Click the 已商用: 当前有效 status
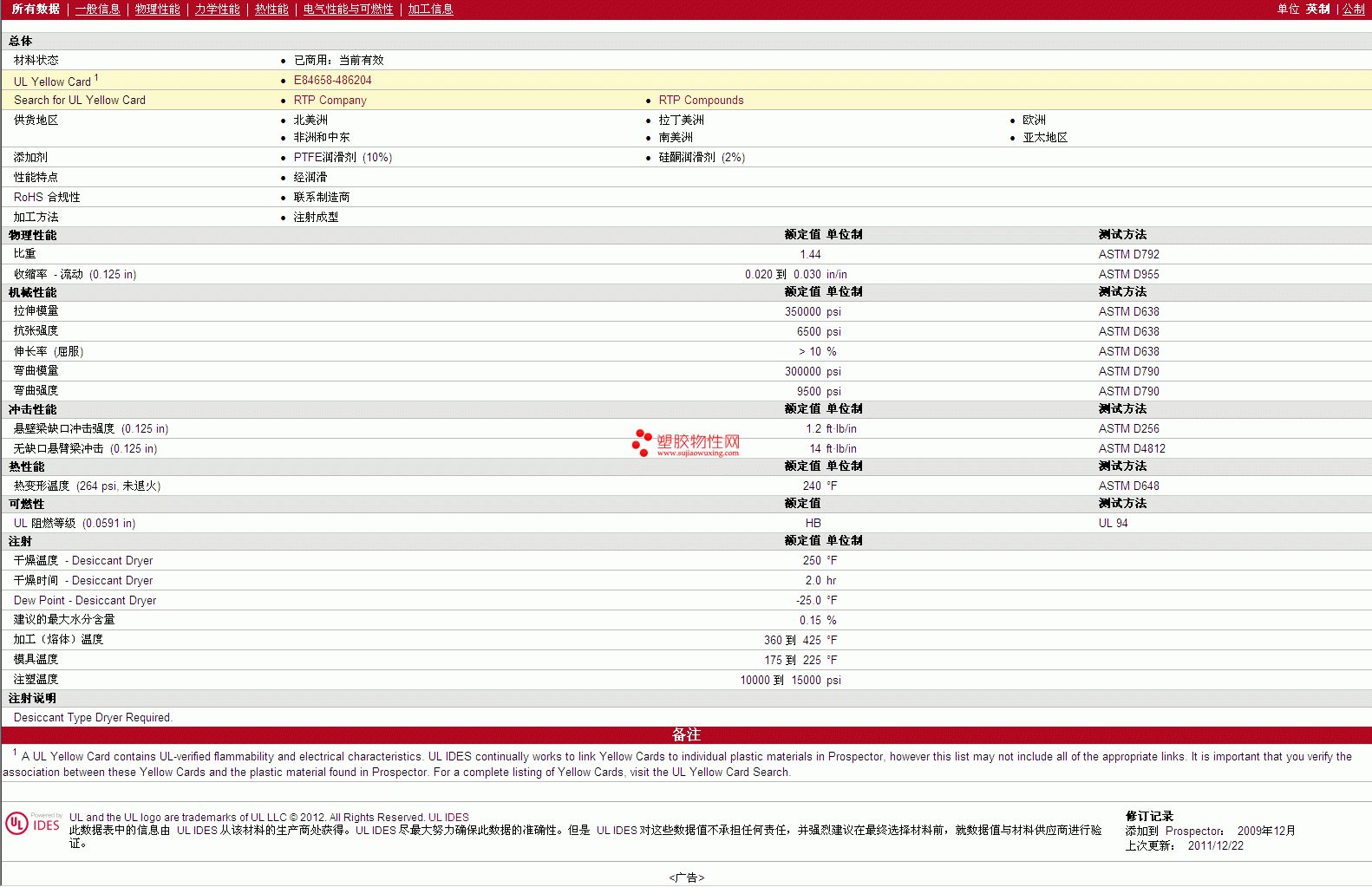Viewport: 1372px width, 887px height. point(338,60)
